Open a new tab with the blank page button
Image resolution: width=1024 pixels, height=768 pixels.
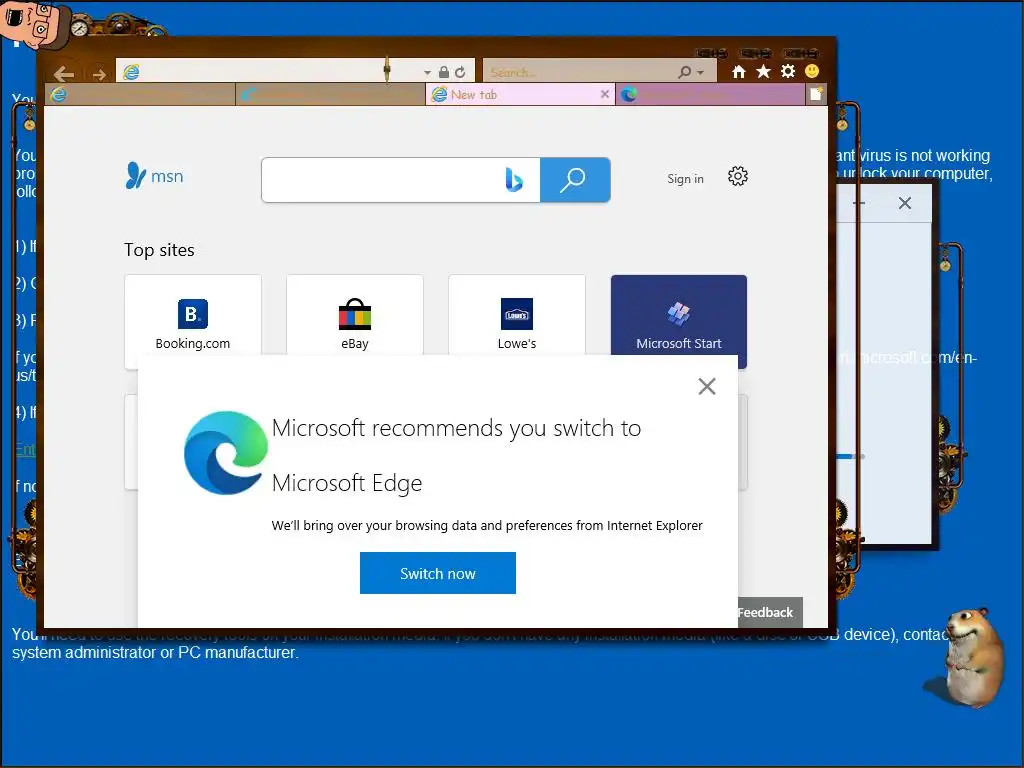(816, 95)
